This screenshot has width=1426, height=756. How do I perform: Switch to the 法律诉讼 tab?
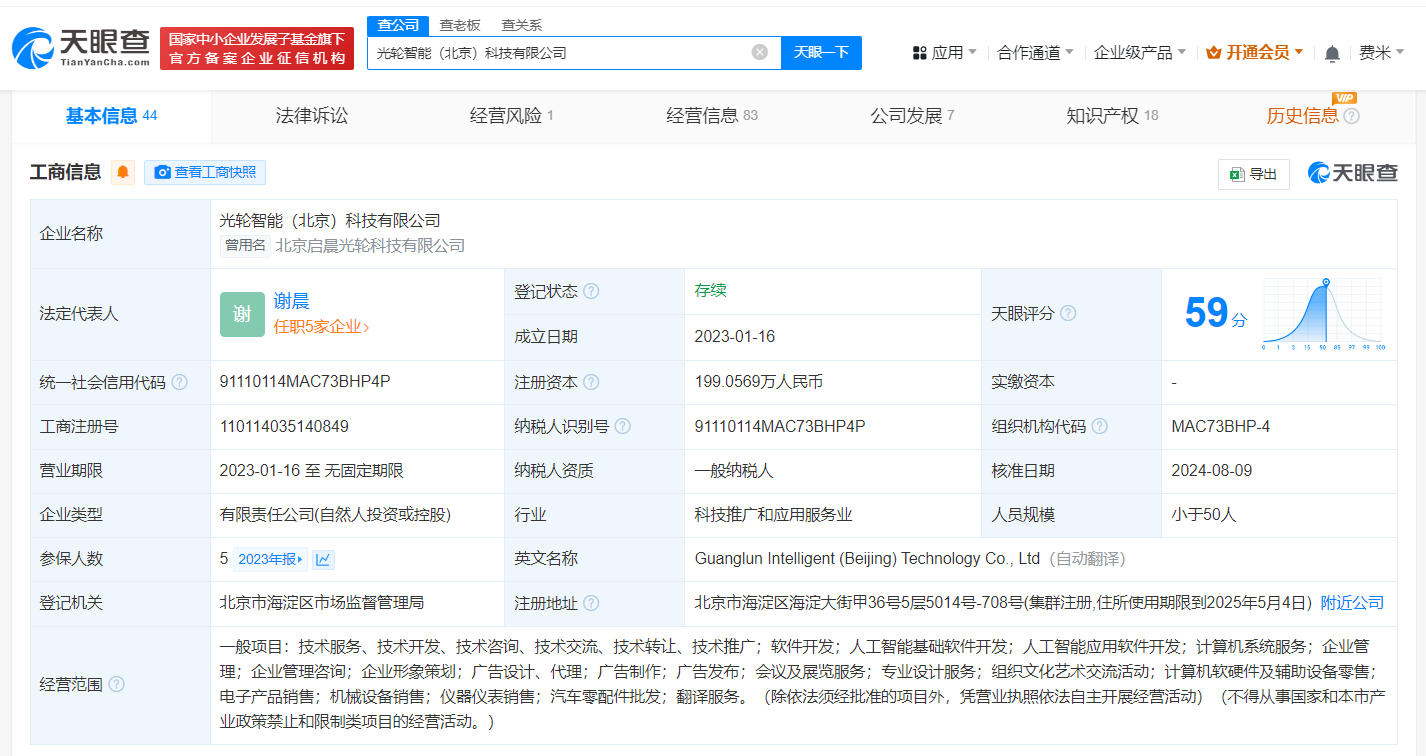pyautogui.click(x=312, y=114)
